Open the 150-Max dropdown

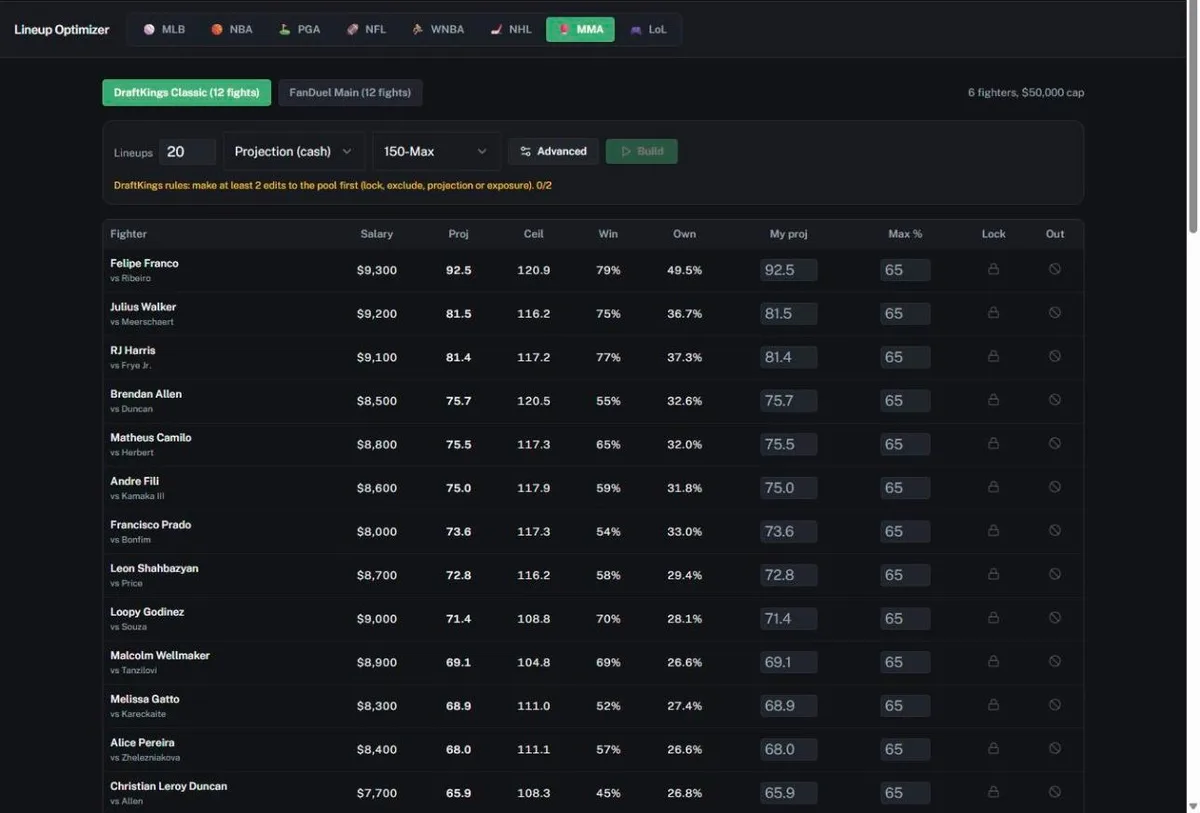(437, 151)
